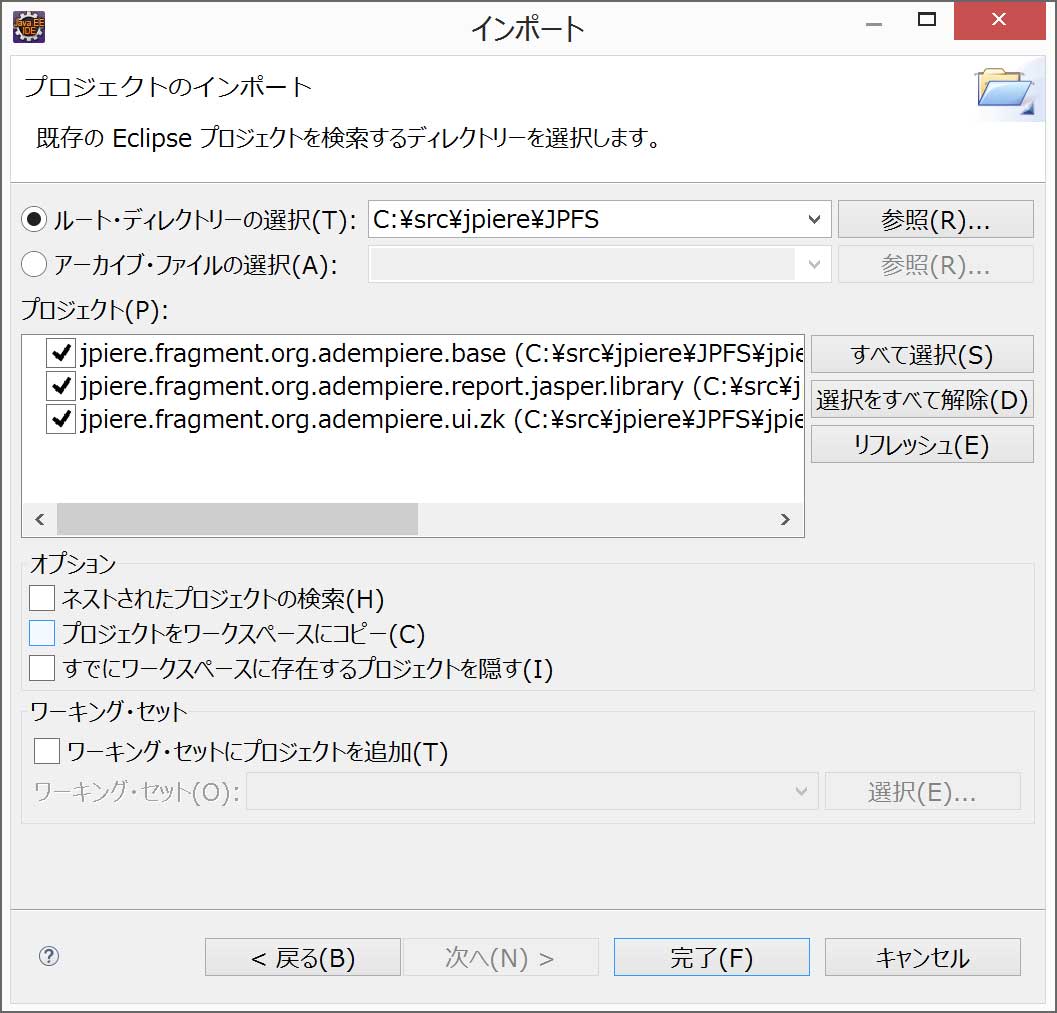Click the project list scrollbar right arrow
1057x1013 pixels.
pos(785,519)
